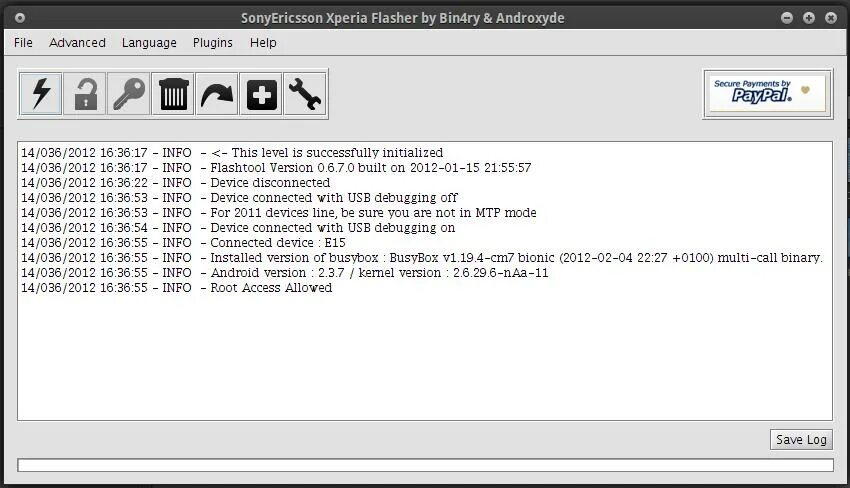Click the wrench tools icon
Image resolution: width=850 pixels, height=488 pixels.
pos(305,94)
